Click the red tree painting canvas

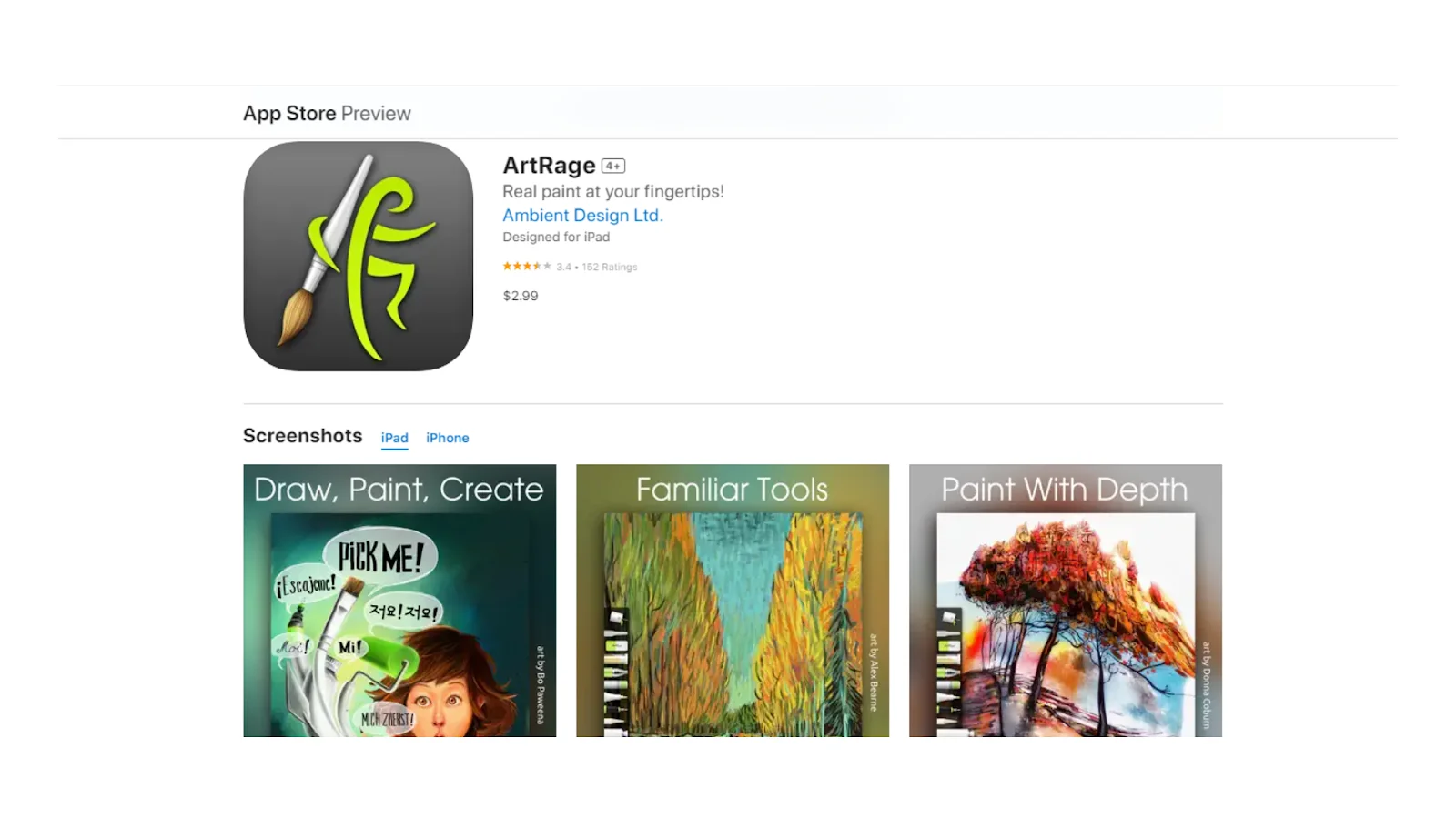click(1066, 624)
